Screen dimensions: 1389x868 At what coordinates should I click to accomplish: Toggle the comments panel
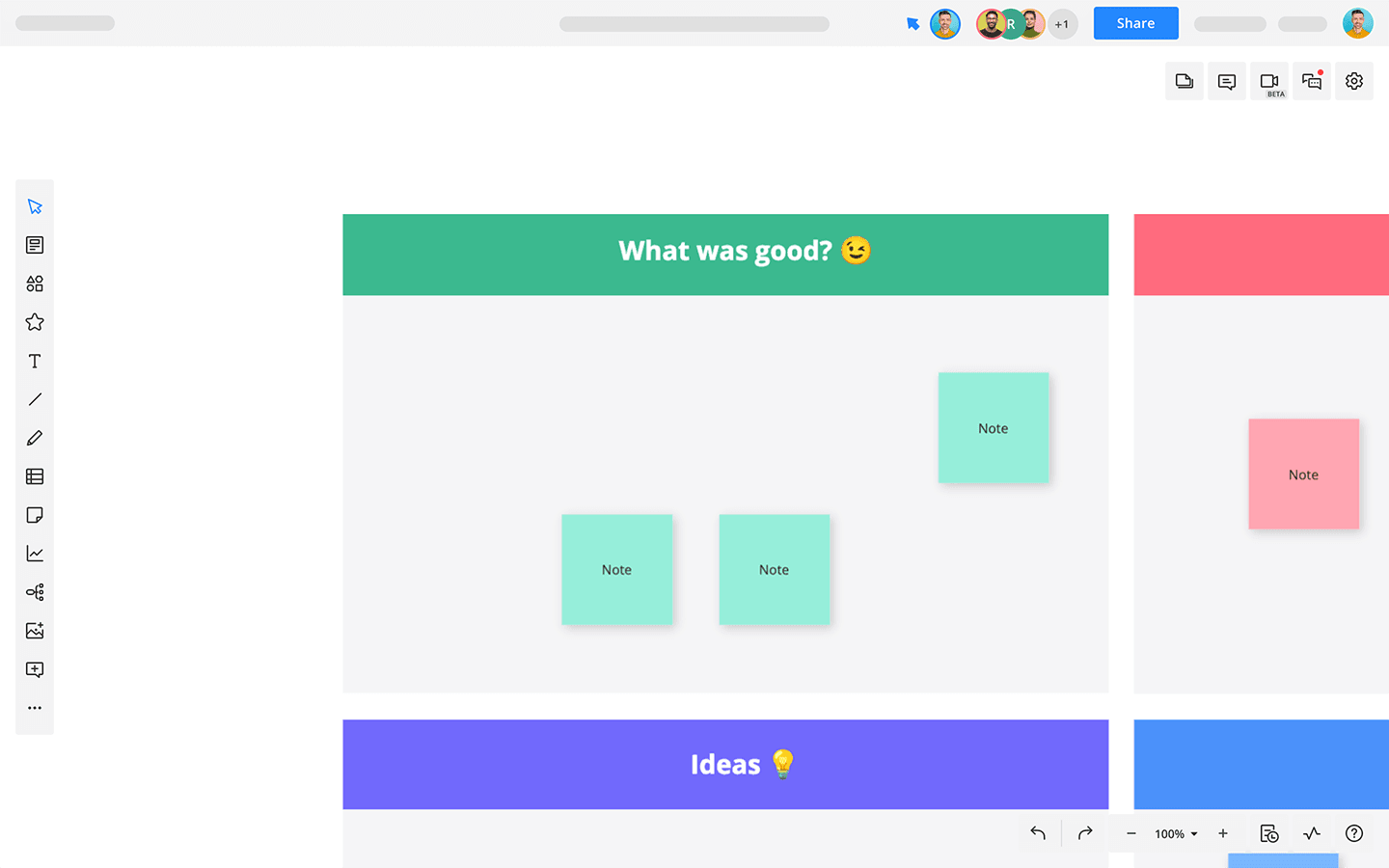1227,82
